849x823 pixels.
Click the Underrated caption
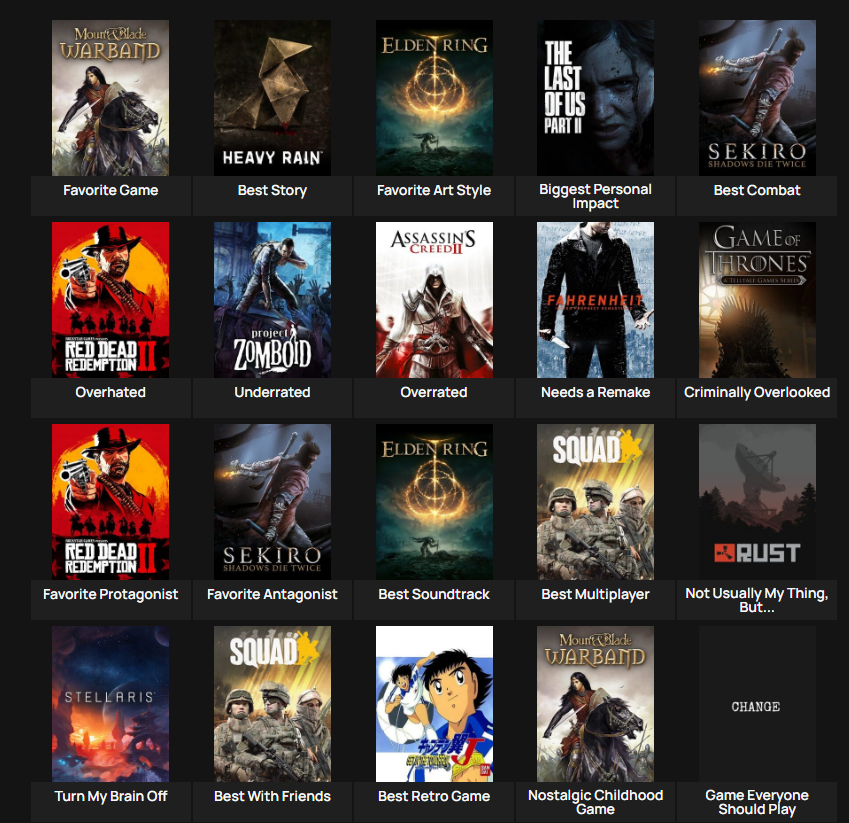point(272,392)
